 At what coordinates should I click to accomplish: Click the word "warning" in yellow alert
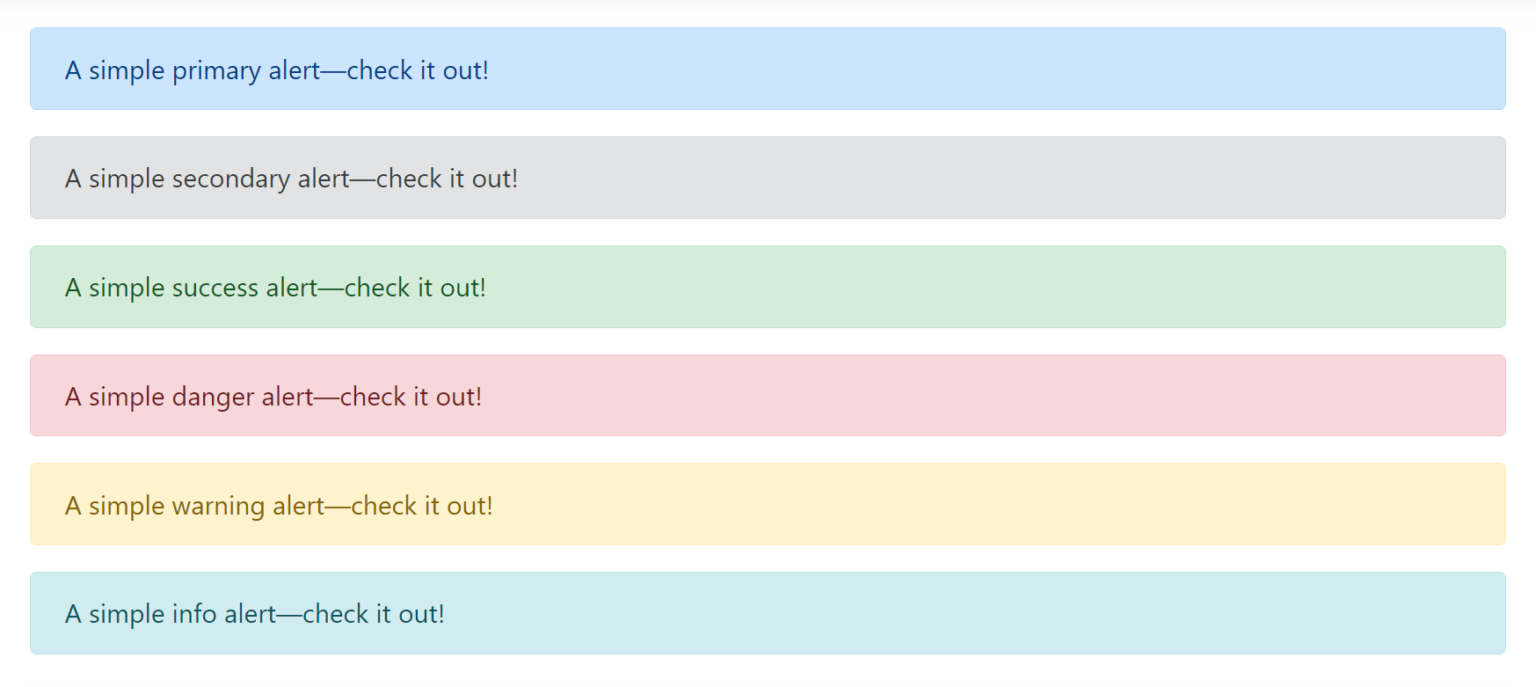coord(218,507)
